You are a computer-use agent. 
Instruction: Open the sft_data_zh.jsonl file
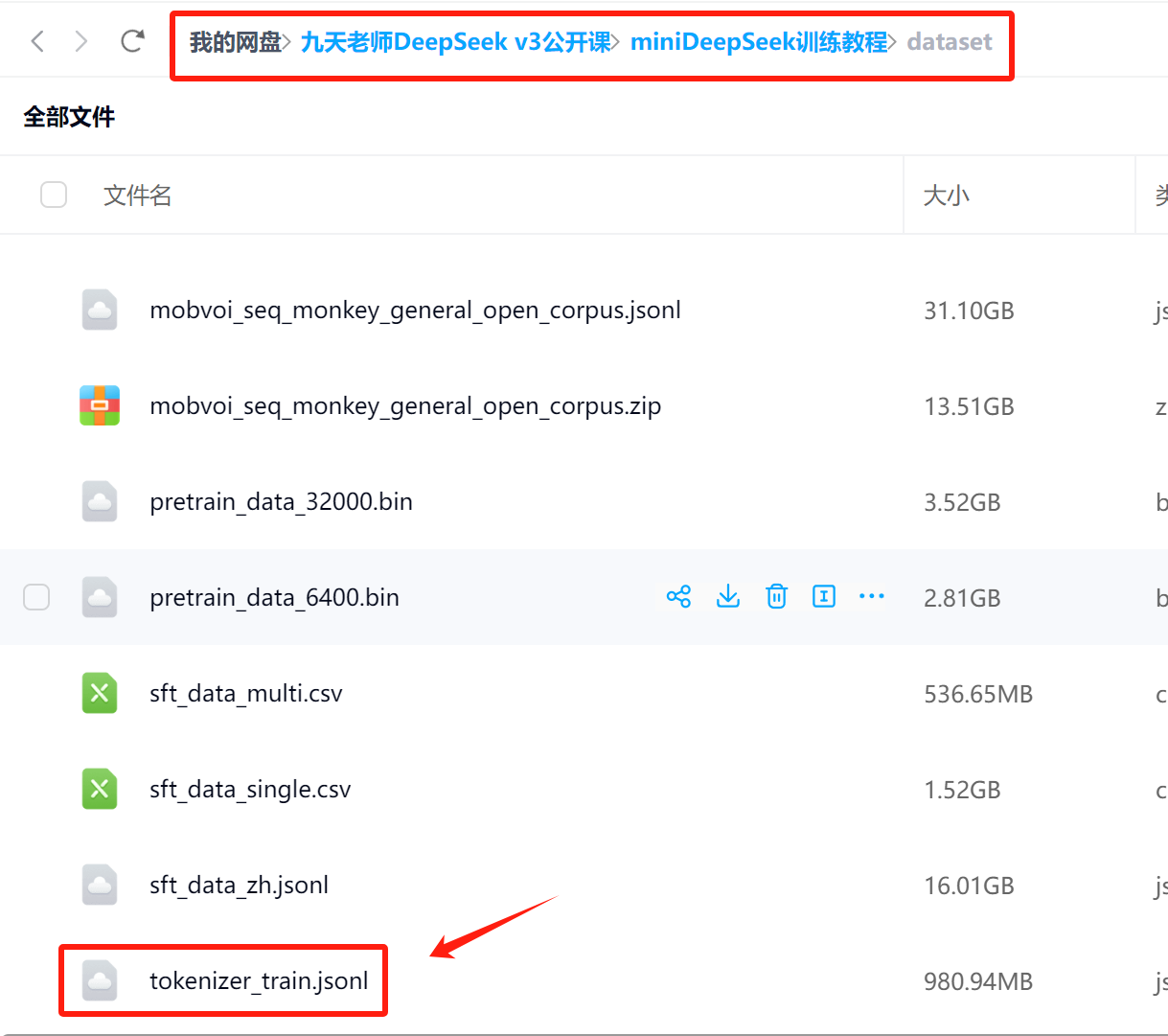[x=239, y=885]
